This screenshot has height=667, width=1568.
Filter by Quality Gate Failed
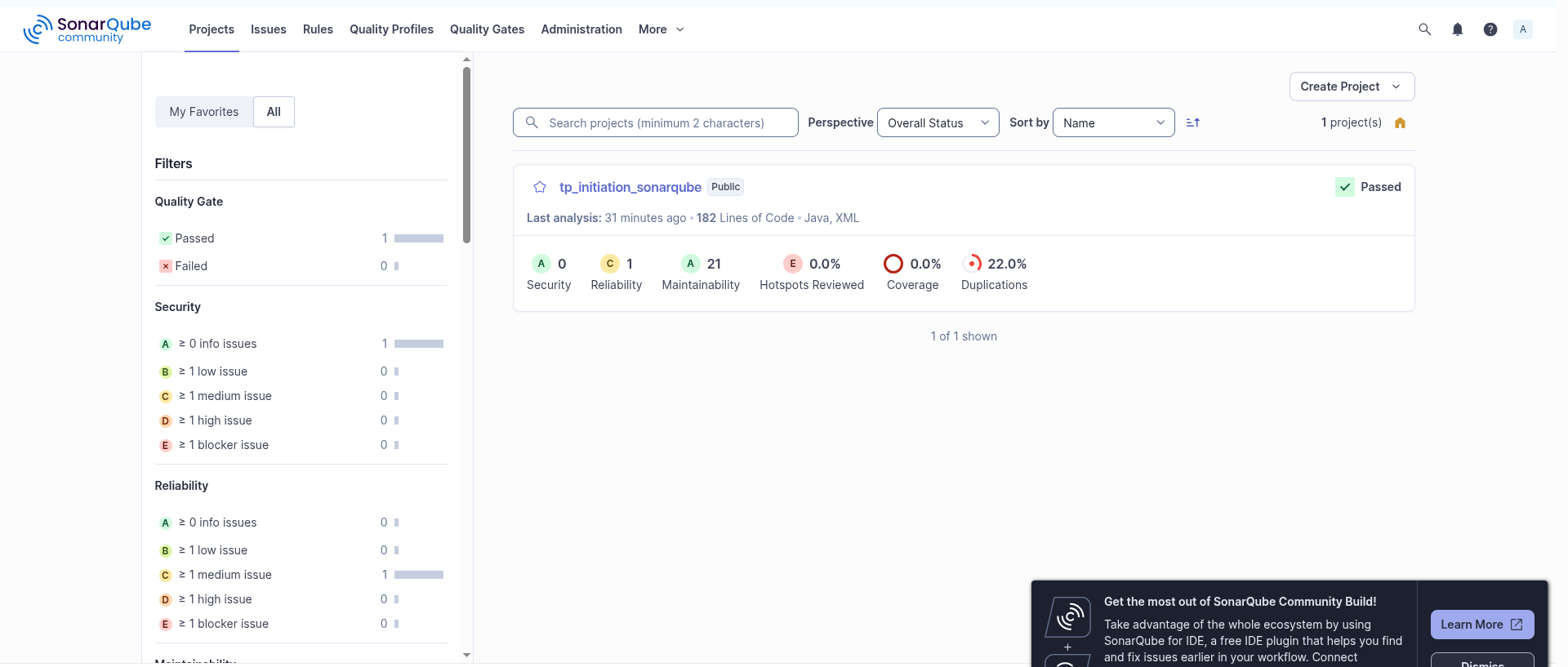(x=301, y=266)
